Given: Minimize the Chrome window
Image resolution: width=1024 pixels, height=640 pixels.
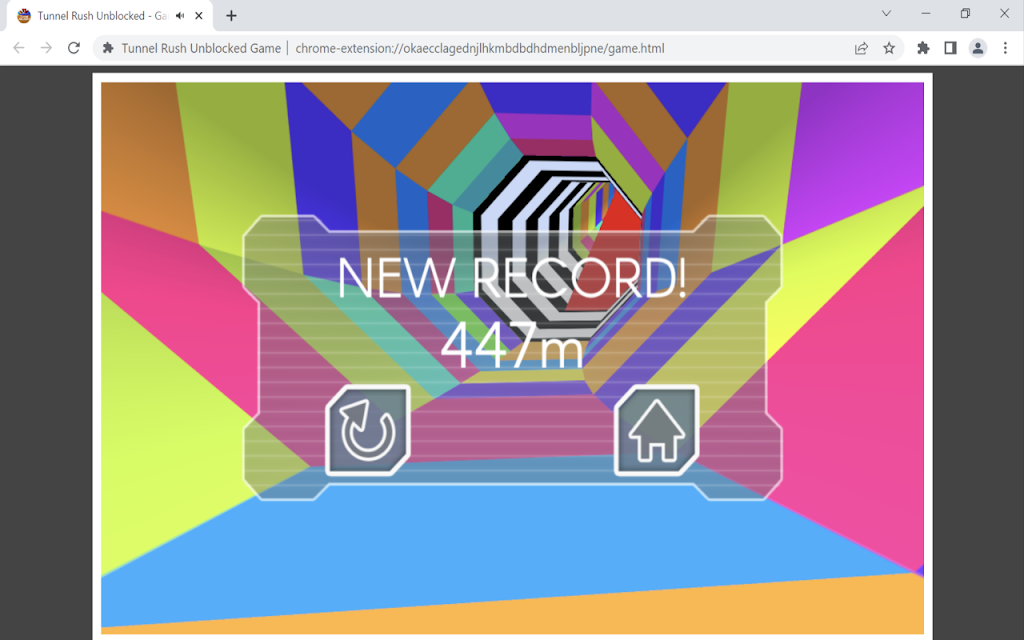Looking at the screenshot, I should click(x=925, y=13).
